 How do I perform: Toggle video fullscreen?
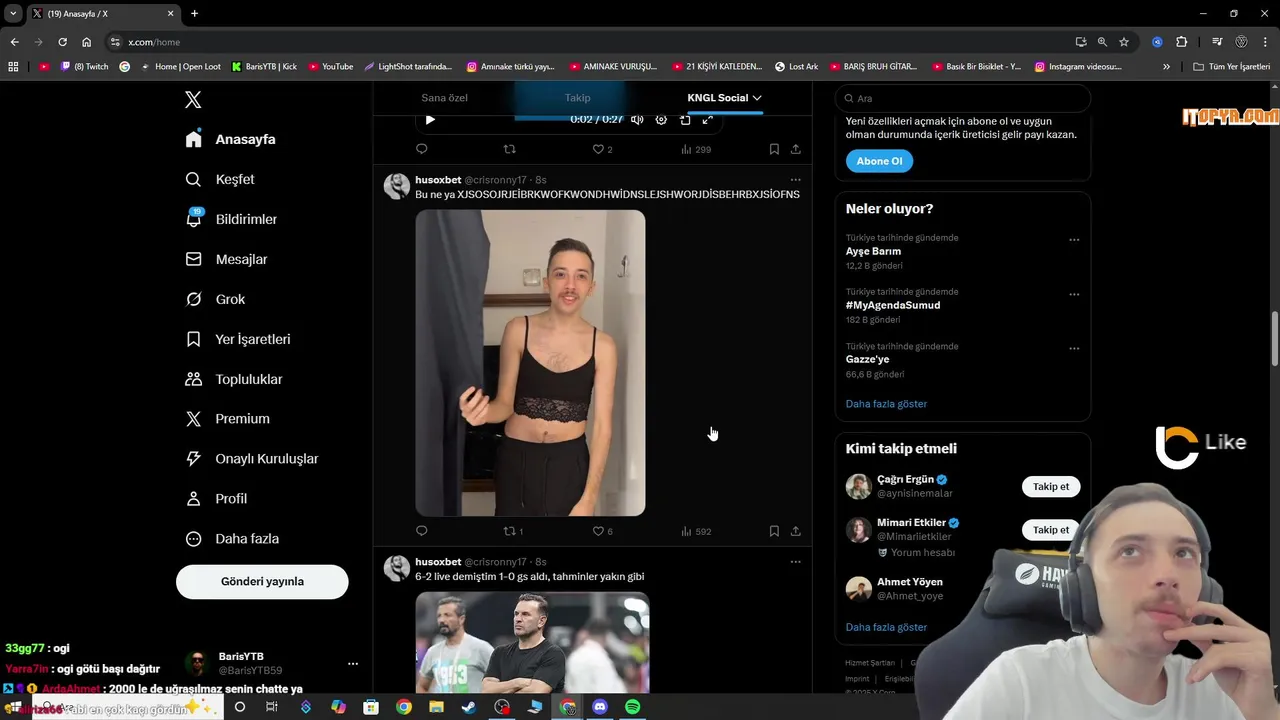(x=707, y=120)
